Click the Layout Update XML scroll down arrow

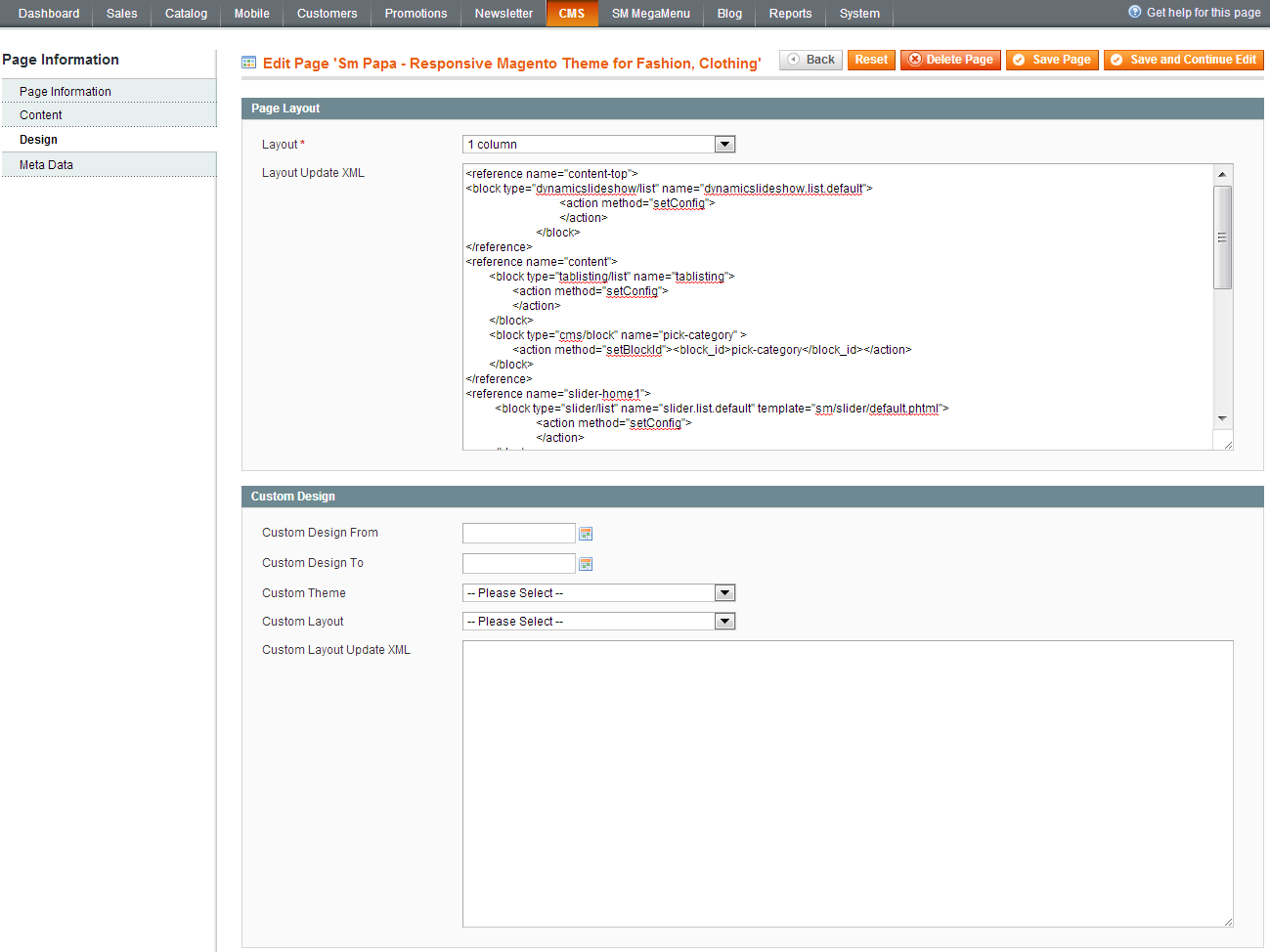(x=1222, y=418)
